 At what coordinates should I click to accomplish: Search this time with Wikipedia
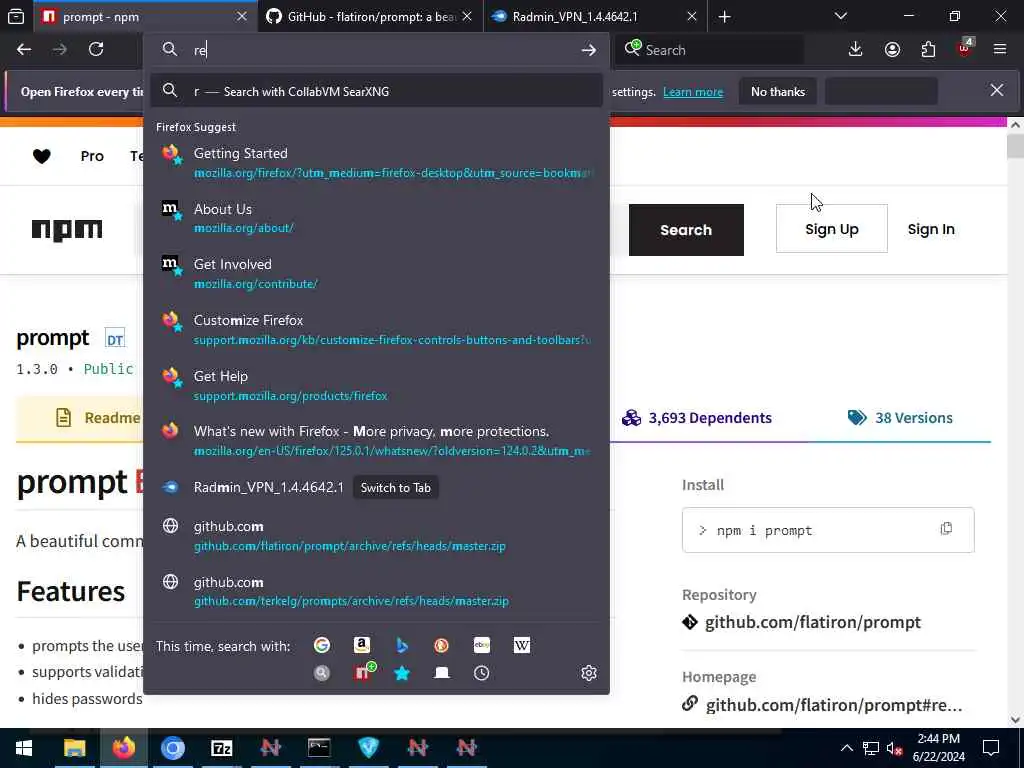(x=522, y=645)
